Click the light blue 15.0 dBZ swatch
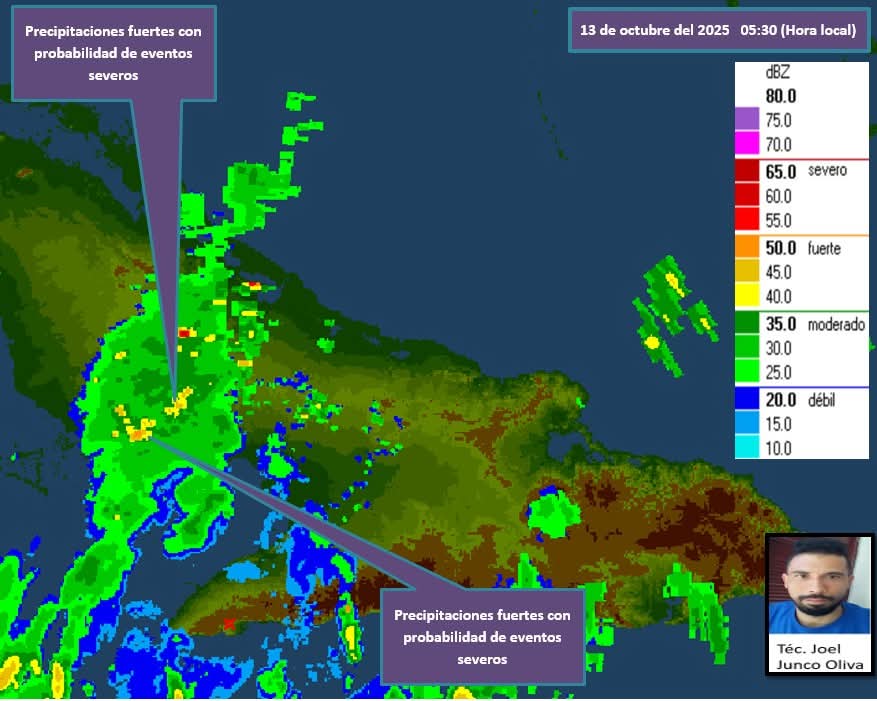 (x=748, y=424)
